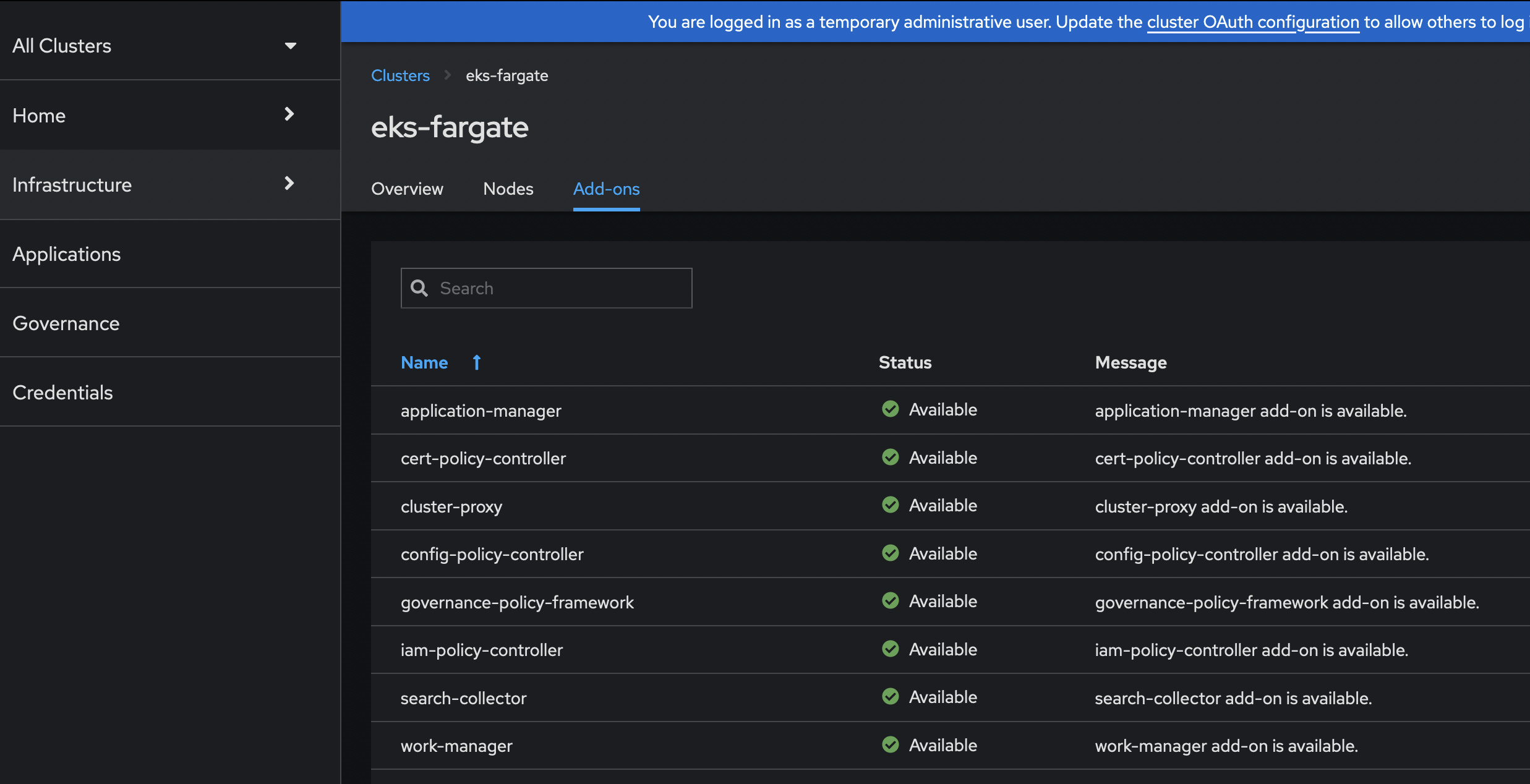Viewport: 1530px width, 784px height.
Task: Click cert-policy-controller status check icon
Action: tap(890, 458)
